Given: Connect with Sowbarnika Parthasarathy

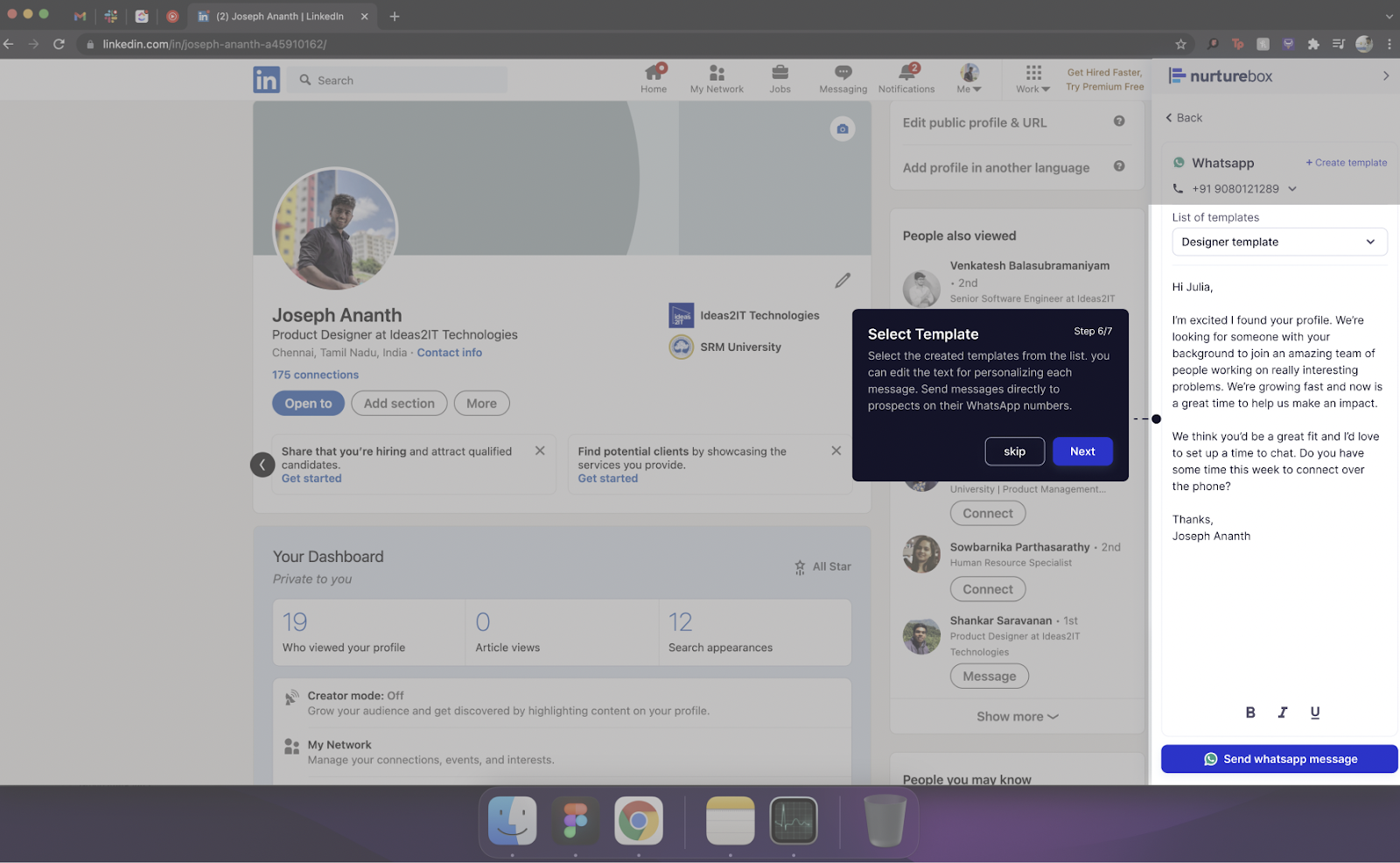Looking at the screenshot, I should tap(988, 589).
